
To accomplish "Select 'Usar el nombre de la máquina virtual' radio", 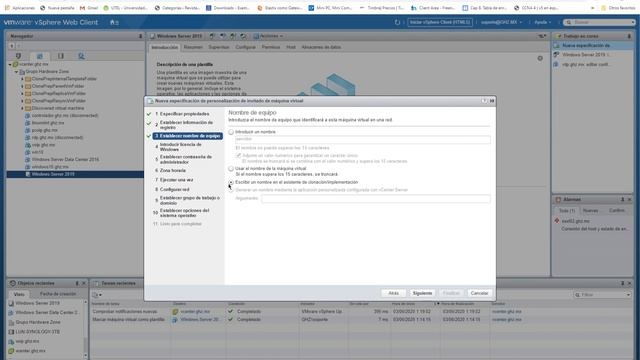I will (231, 169).
